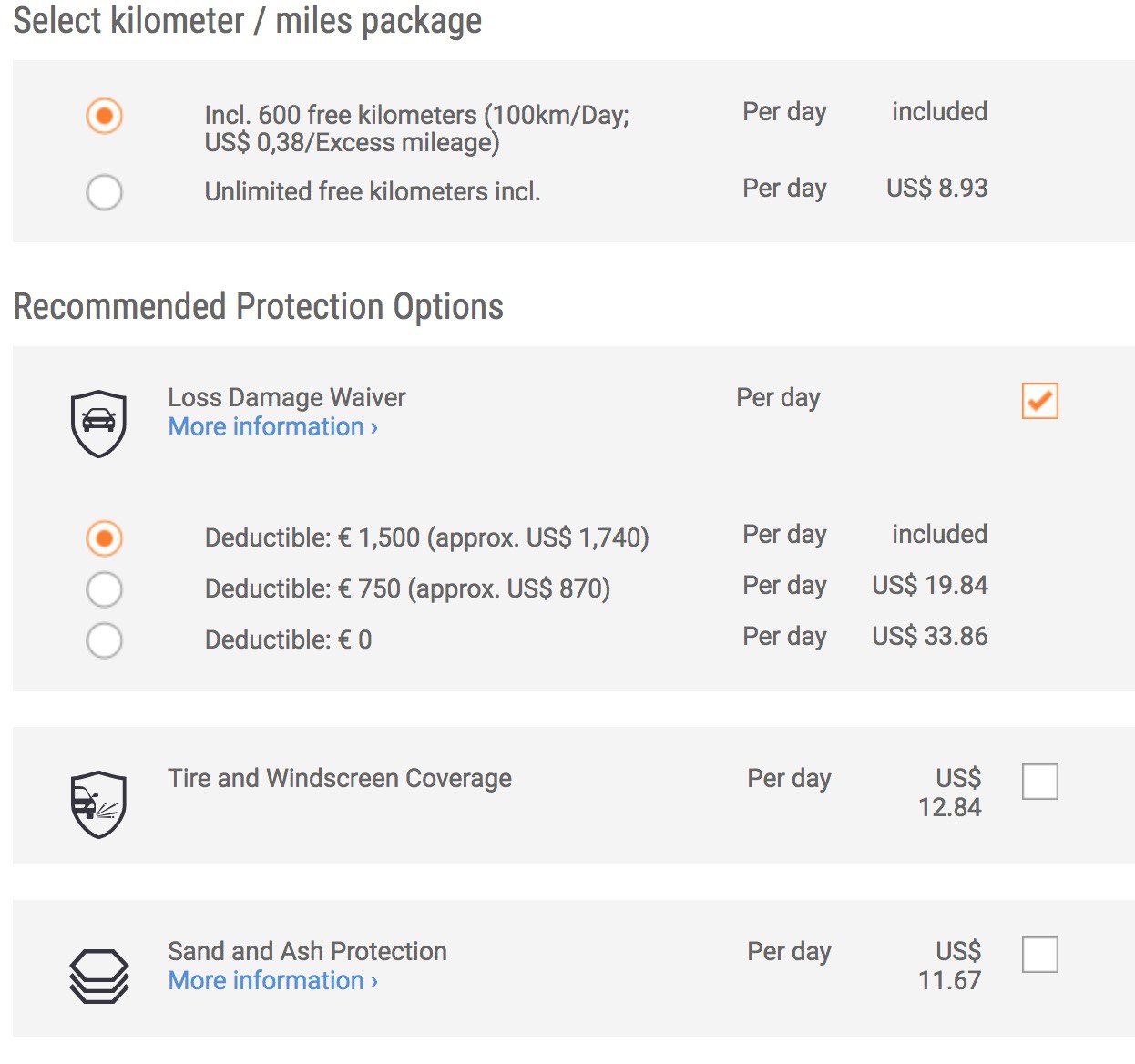The width and height of the screenshot is (1135, 1064).
Task: Click the Unlimited free kilometers incl. label
Action: coord(373,191)
